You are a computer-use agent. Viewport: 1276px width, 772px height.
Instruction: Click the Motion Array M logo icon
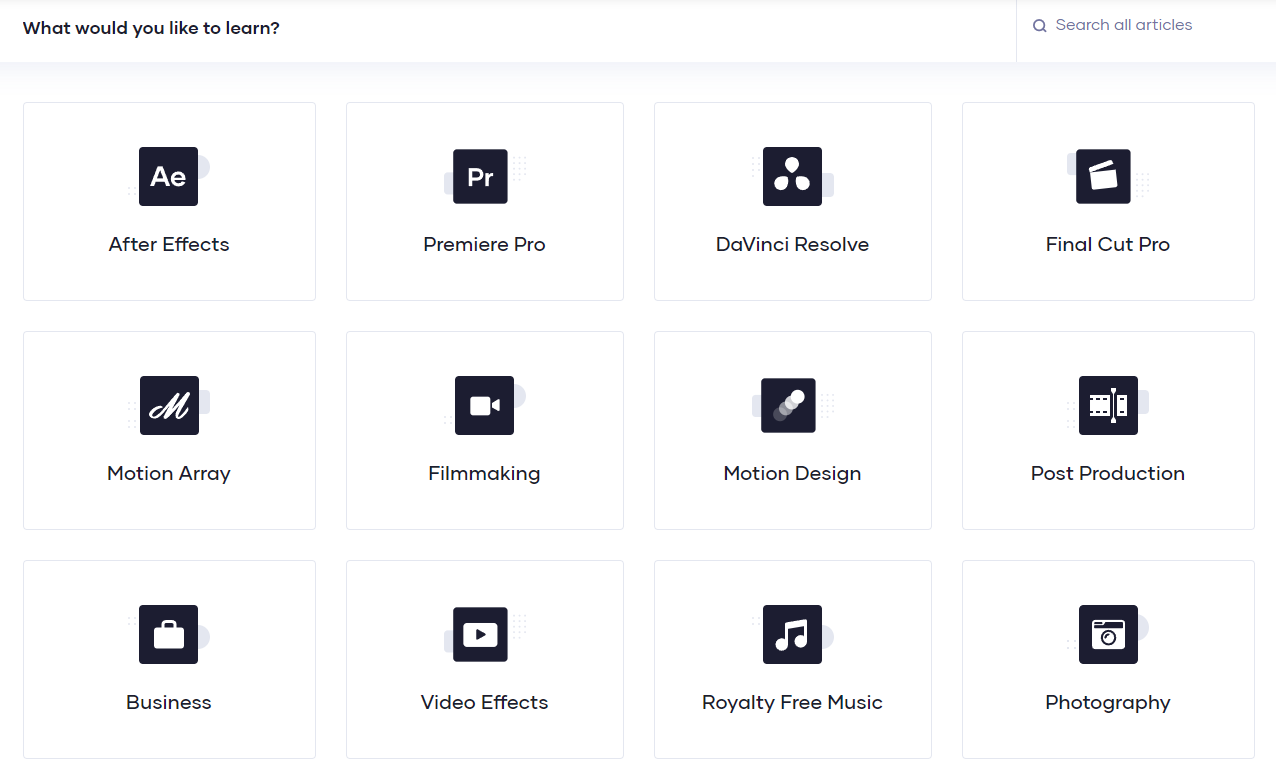[169, 405]
